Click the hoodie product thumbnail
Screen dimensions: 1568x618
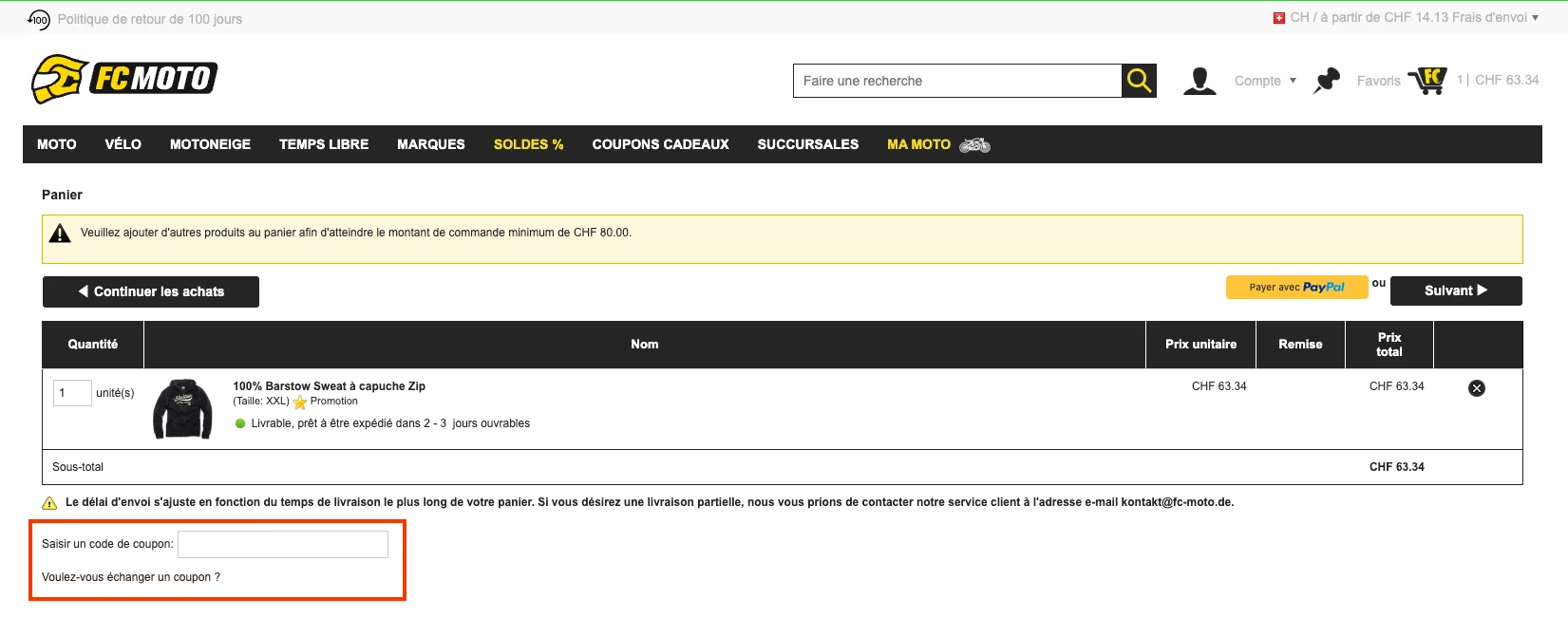coord(183,409)
